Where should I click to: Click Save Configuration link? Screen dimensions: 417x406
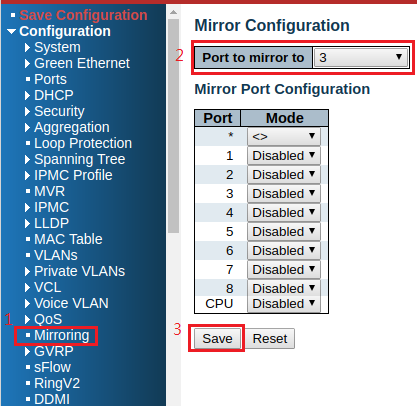point(83,15)
